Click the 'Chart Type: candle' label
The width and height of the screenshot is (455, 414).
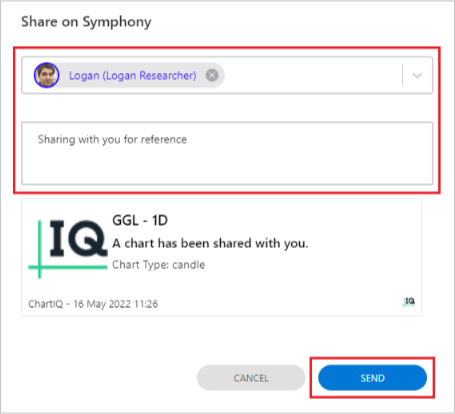click(159, 265)
